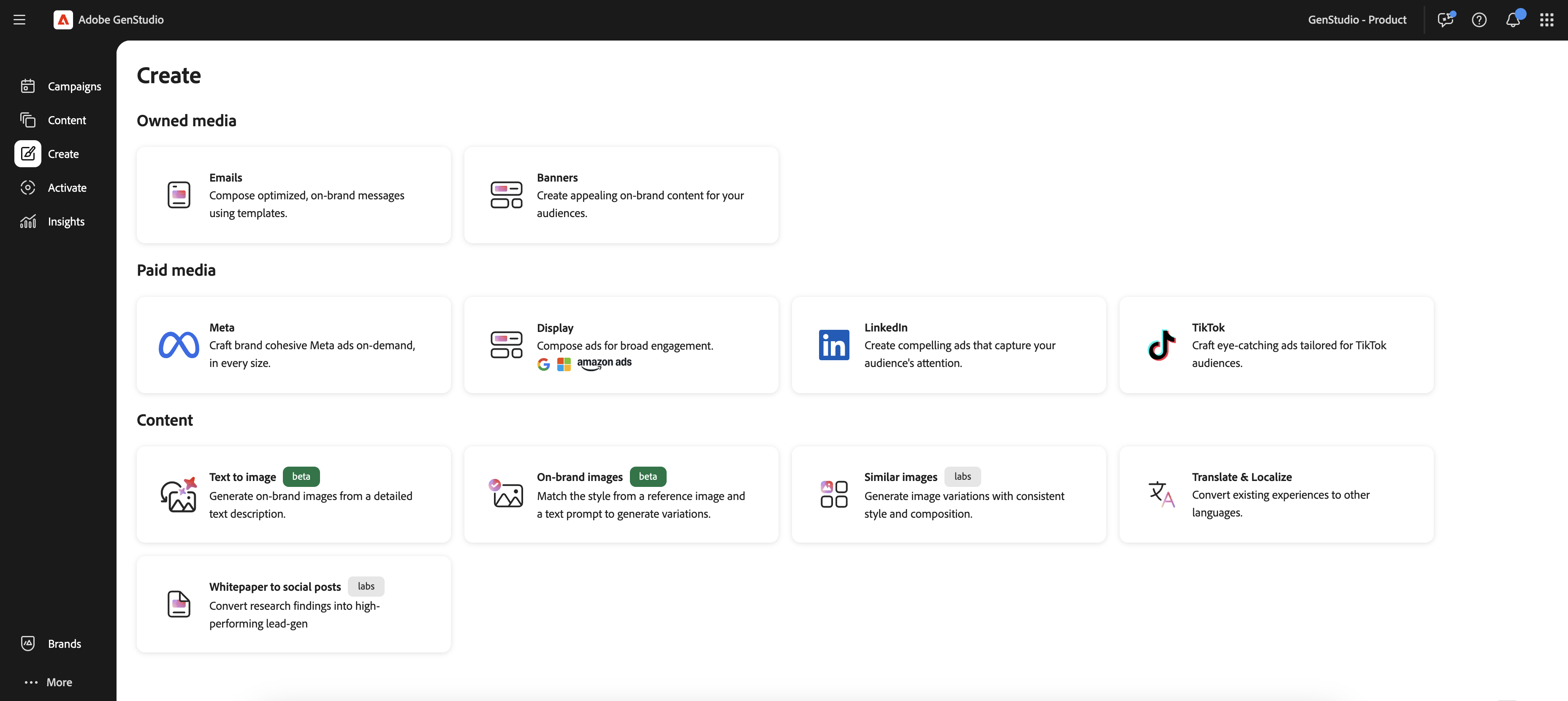The image size is (1568, 701).
Task: Click the Adobe GenStudio logo
Action: pyautogui.click(x=63, y=19)
